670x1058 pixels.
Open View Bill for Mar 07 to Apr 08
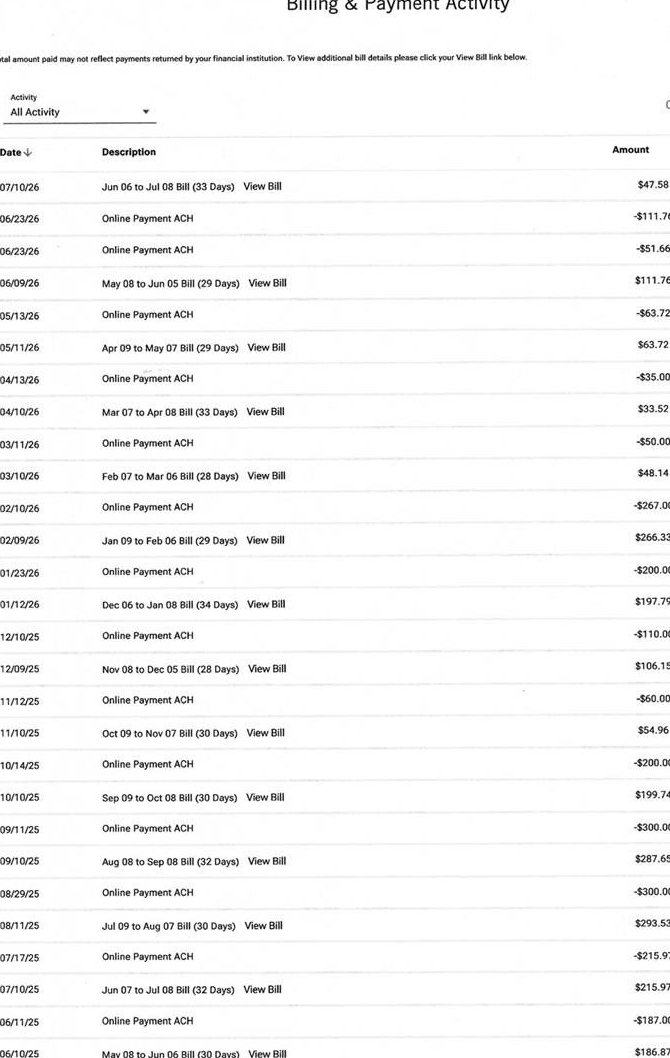(x=265, y=412)
